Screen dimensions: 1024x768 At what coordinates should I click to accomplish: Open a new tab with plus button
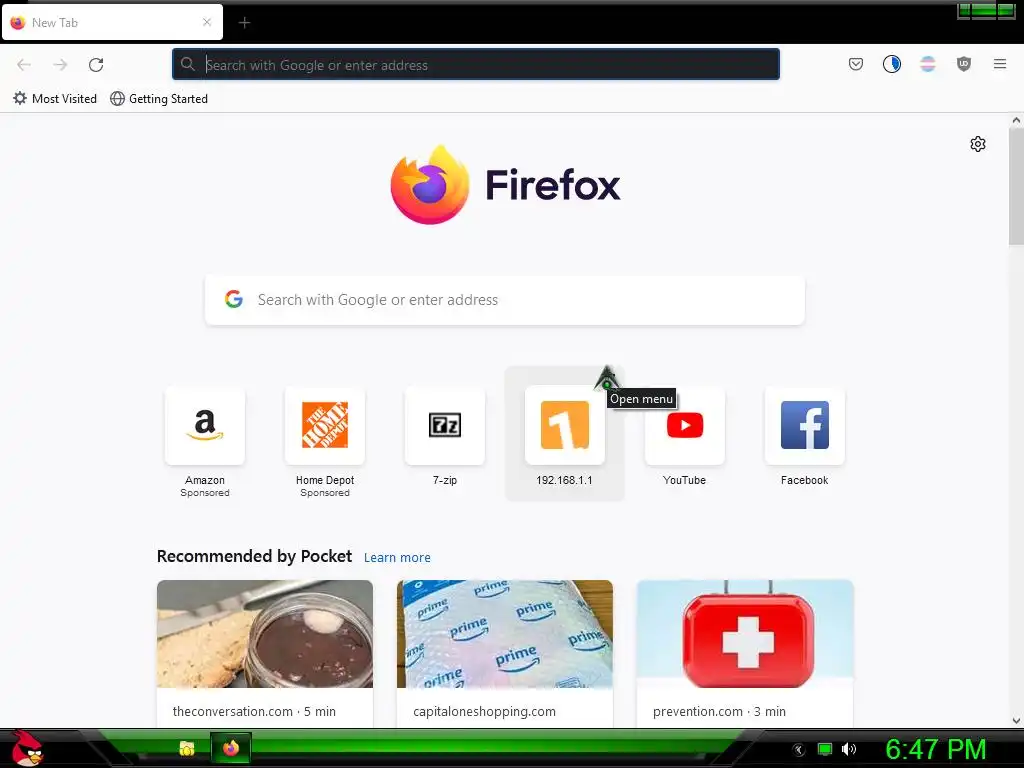[244, 23]
